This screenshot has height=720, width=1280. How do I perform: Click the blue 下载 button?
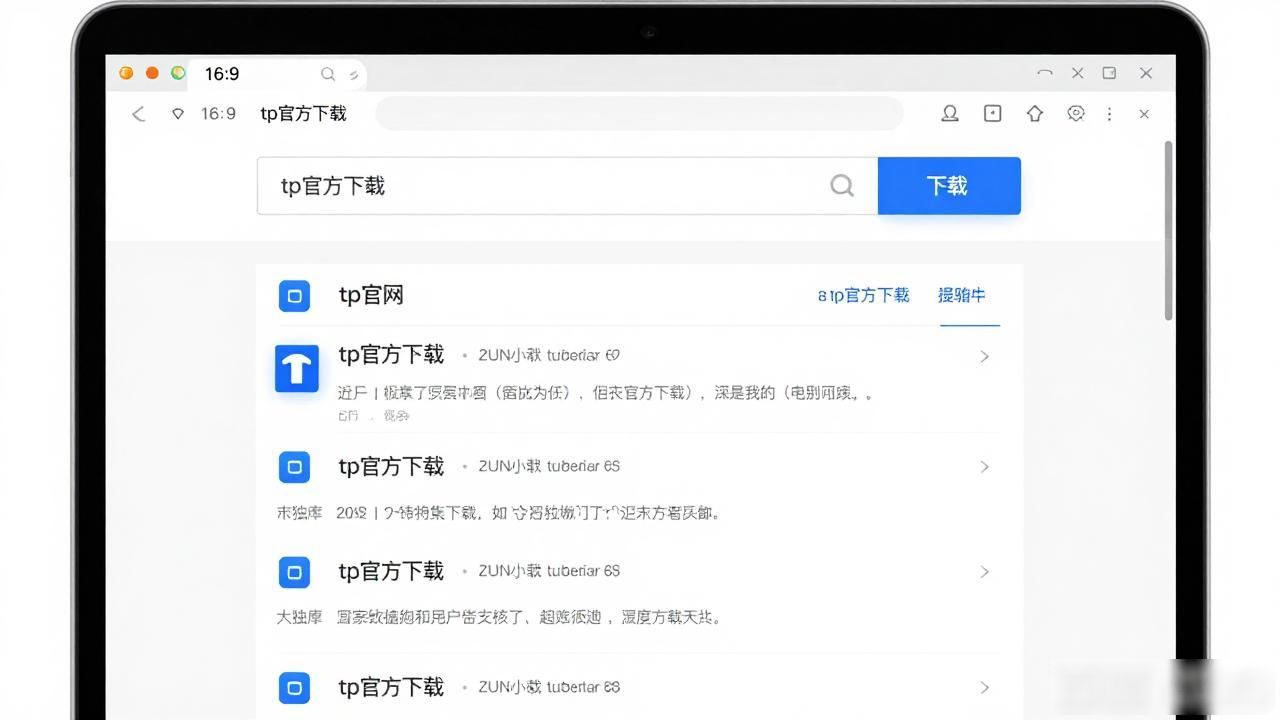(x=949, y=185)
